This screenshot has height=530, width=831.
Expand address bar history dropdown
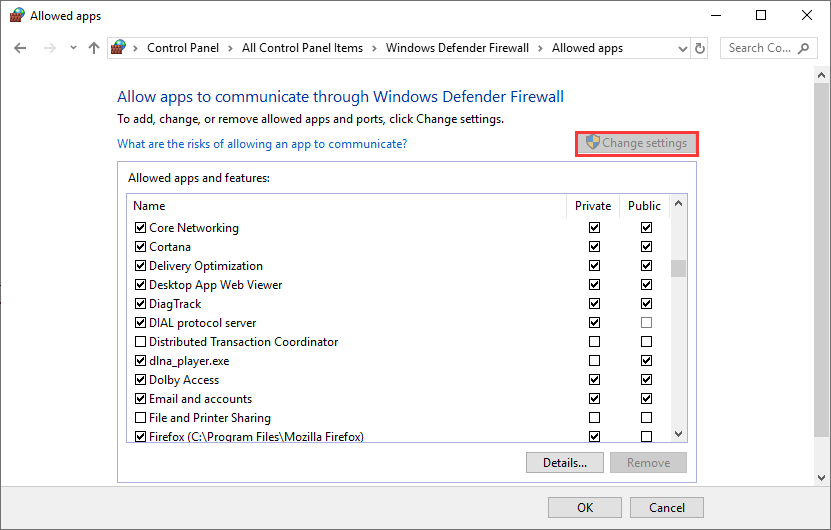pyautogui.click(x=683, y=49)
